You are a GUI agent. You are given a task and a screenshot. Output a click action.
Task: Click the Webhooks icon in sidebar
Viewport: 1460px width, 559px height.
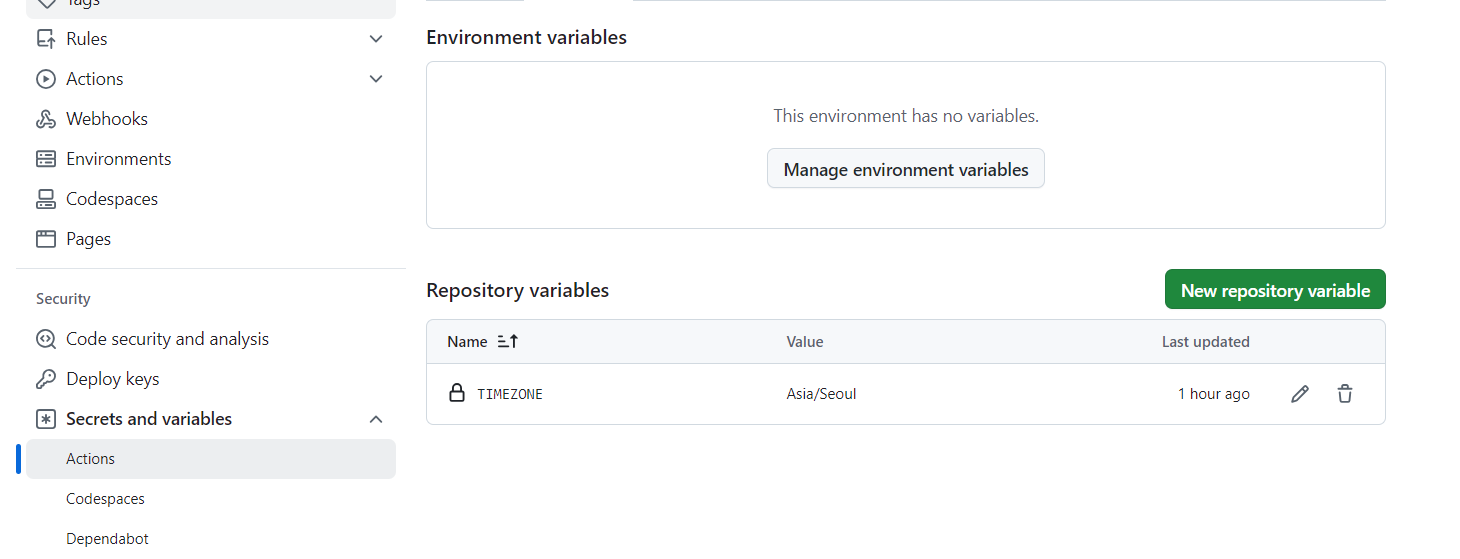[x=46, y=119]
